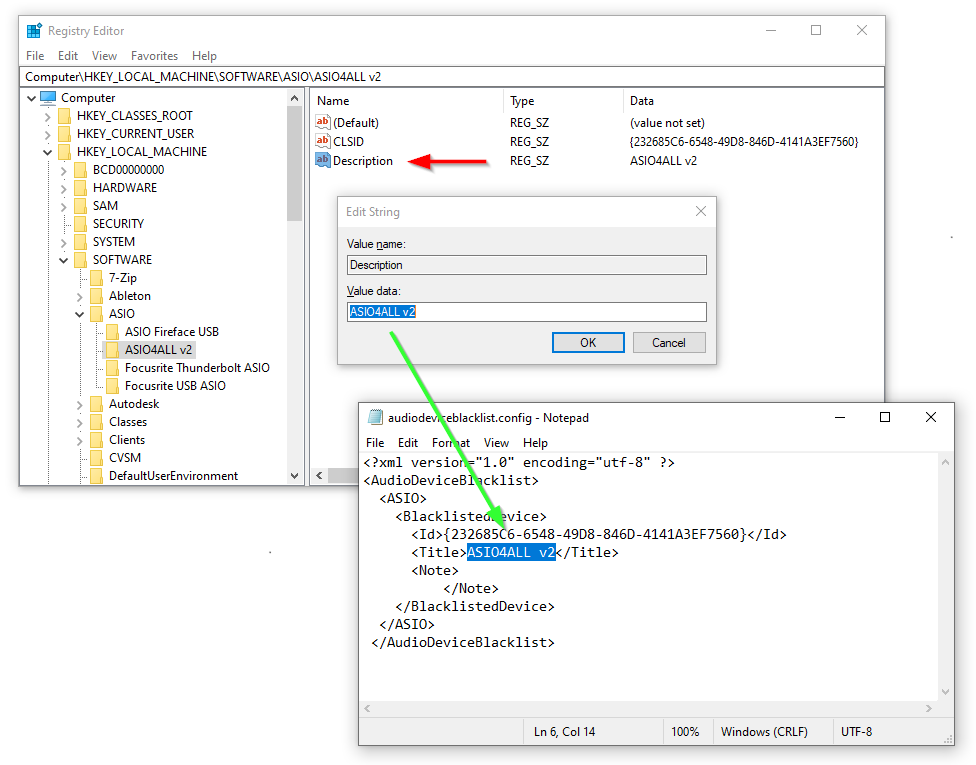
Task: Open Registry Editor's File menu
Action: pyautogui.click(x=35, y=56)
